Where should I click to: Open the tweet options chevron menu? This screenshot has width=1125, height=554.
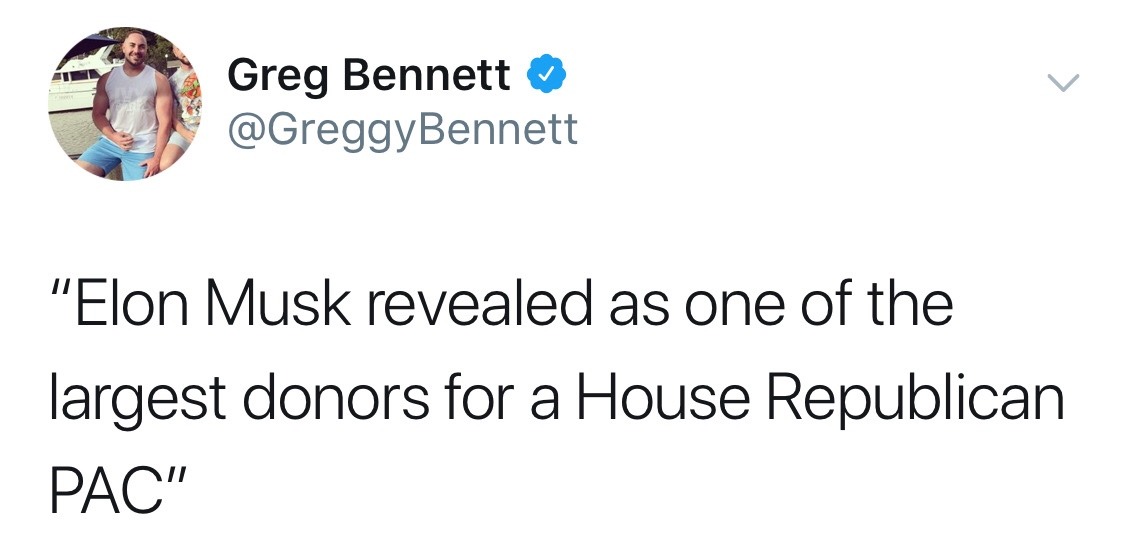pos(1064,85)
